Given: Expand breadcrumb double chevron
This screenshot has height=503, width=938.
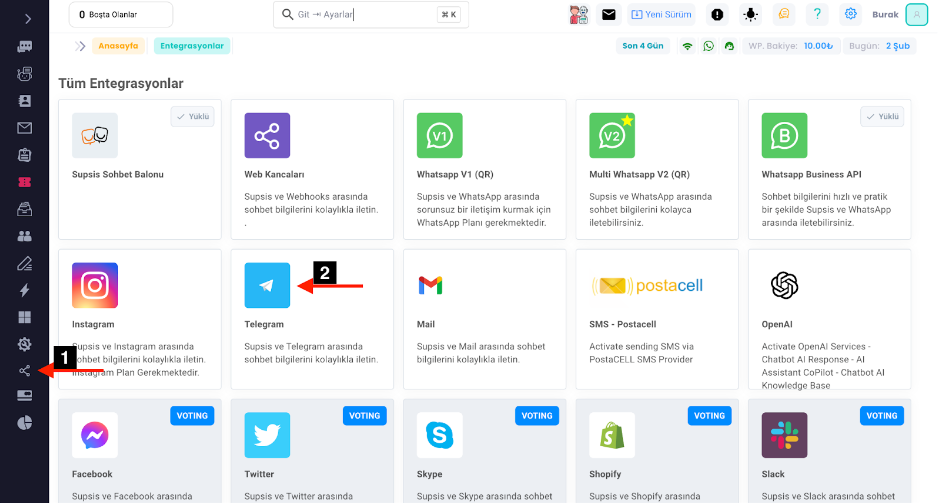Looking at the screenshot, I should pos(80,46).
